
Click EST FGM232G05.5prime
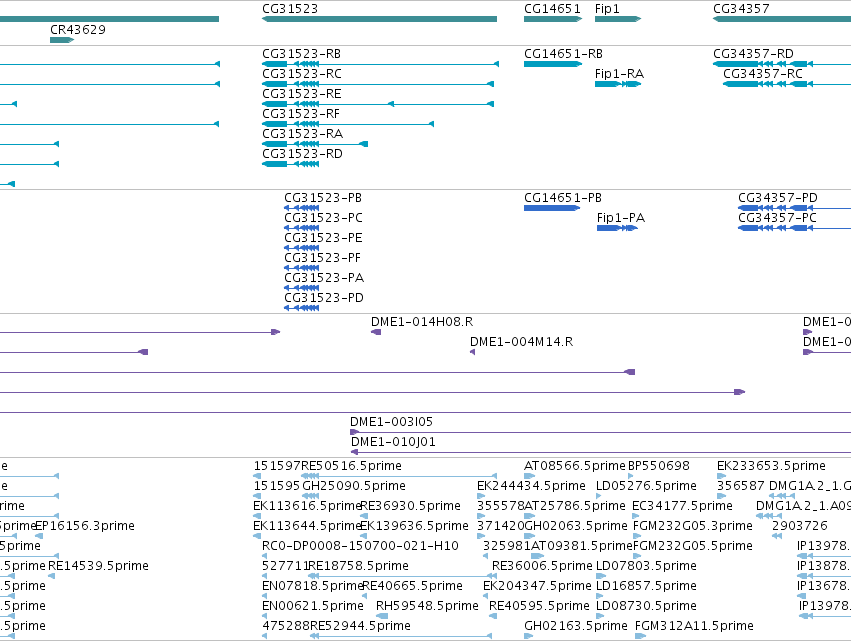(x=693, y=546)
